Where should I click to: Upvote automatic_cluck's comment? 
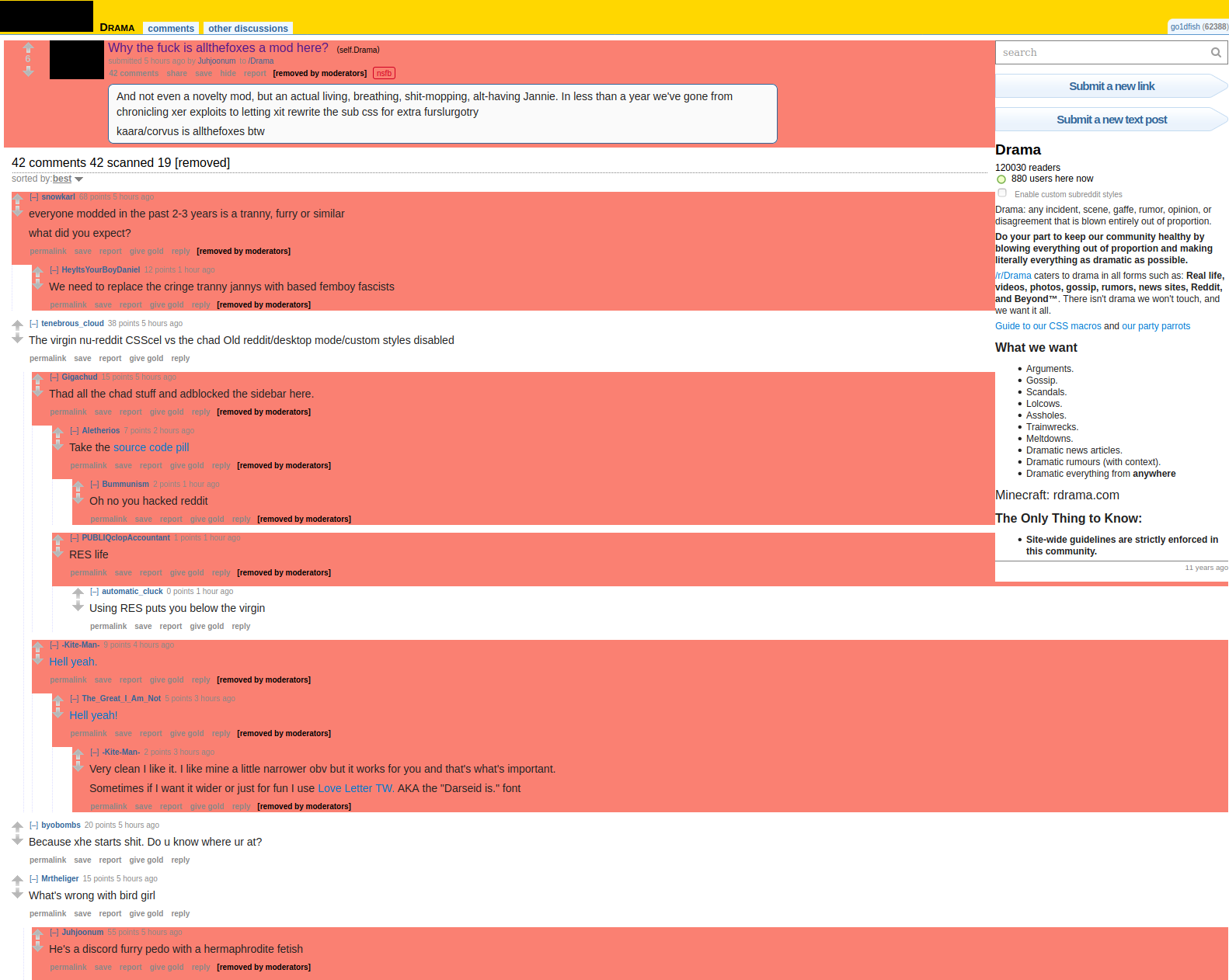(78, 593)
